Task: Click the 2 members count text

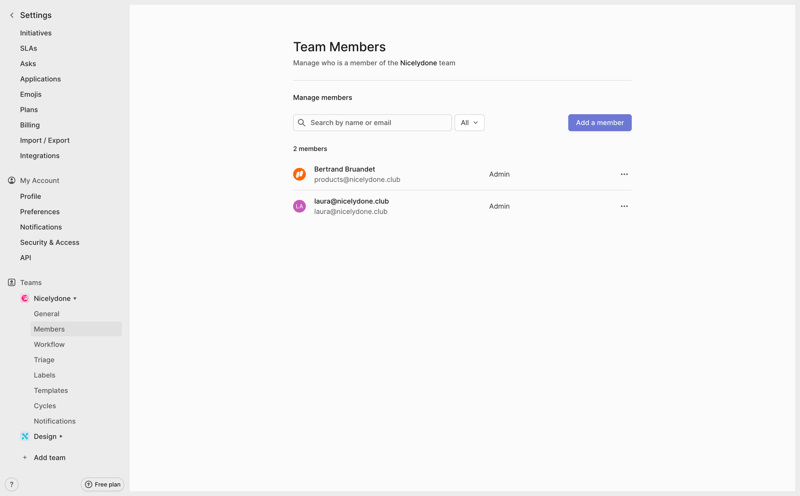Action: (310, 148)
